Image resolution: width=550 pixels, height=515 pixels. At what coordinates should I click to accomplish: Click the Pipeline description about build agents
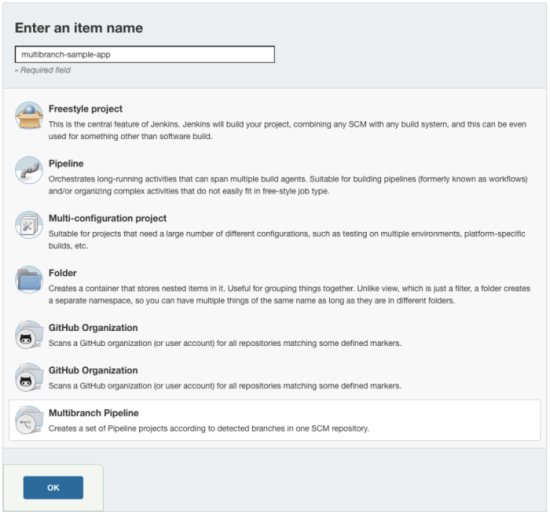click(288, 185)
